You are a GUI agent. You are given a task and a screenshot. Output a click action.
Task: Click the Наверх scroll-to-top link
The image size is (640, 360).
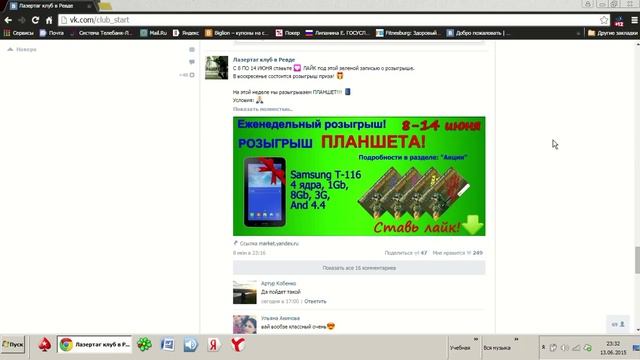point(22,49)
